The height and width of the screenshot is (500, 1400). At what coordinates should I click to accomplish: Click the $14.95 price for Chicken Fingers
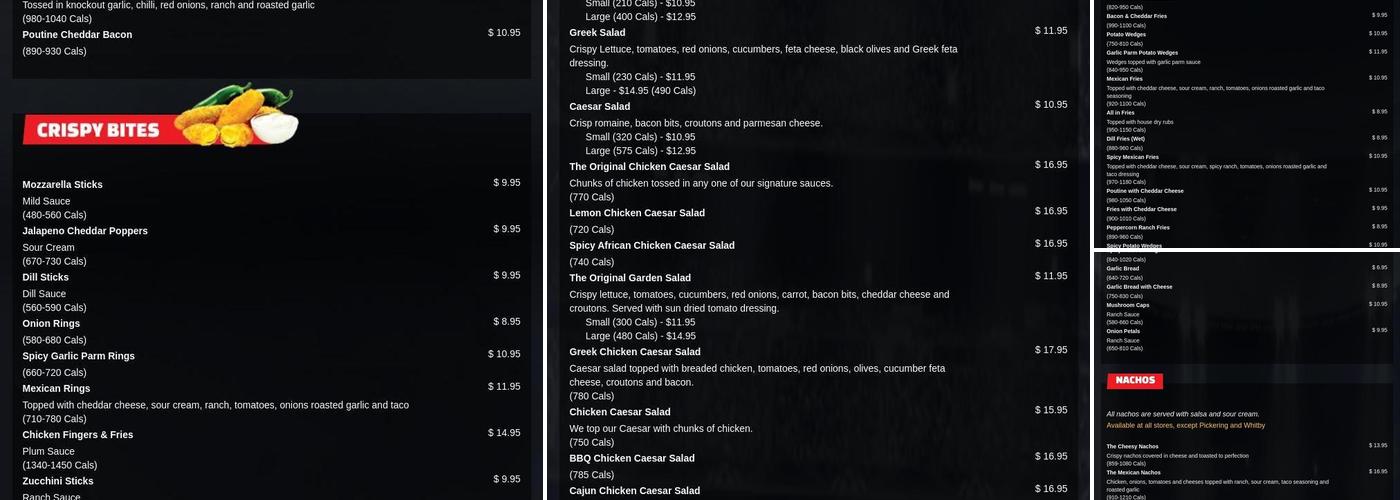504,433
